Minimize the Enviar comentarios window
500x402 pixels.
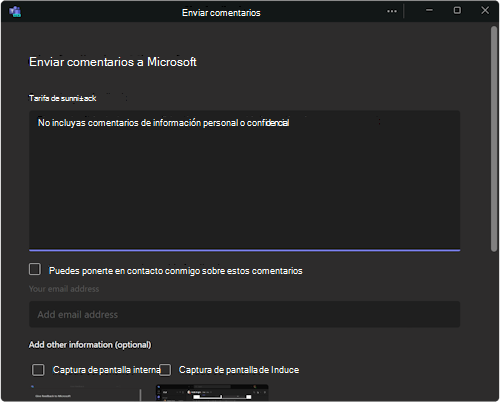pyautogui.click(x=429, y=10)
